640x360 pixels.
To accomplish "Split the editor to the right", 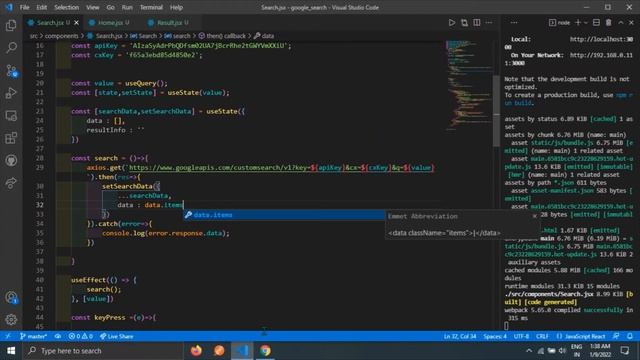I will tap(476, 23).
